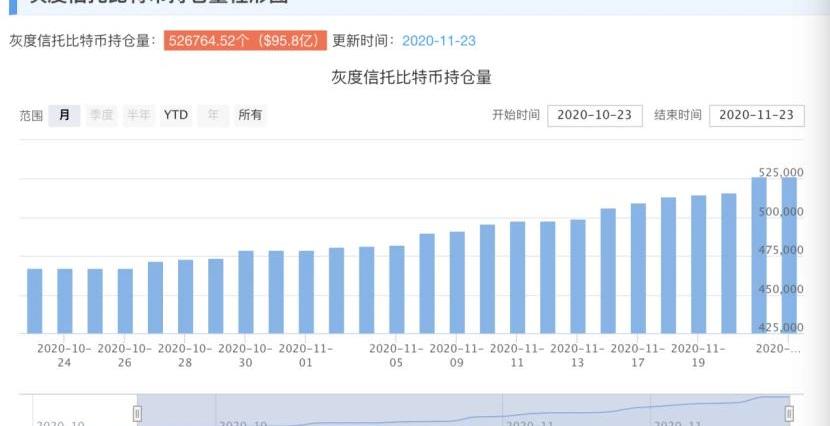Click the bar for 2020-11-09

457,283
